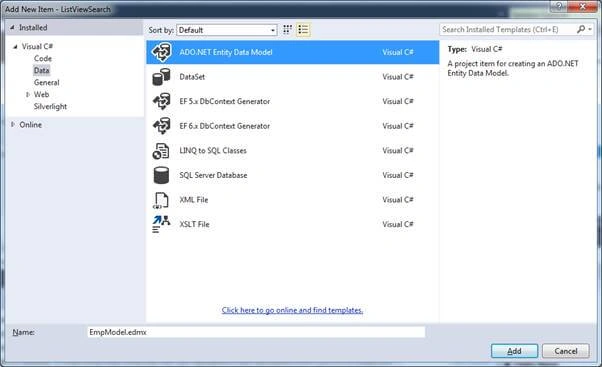
Task: Collapse the Installed section
Action: (x=12, y=28)
